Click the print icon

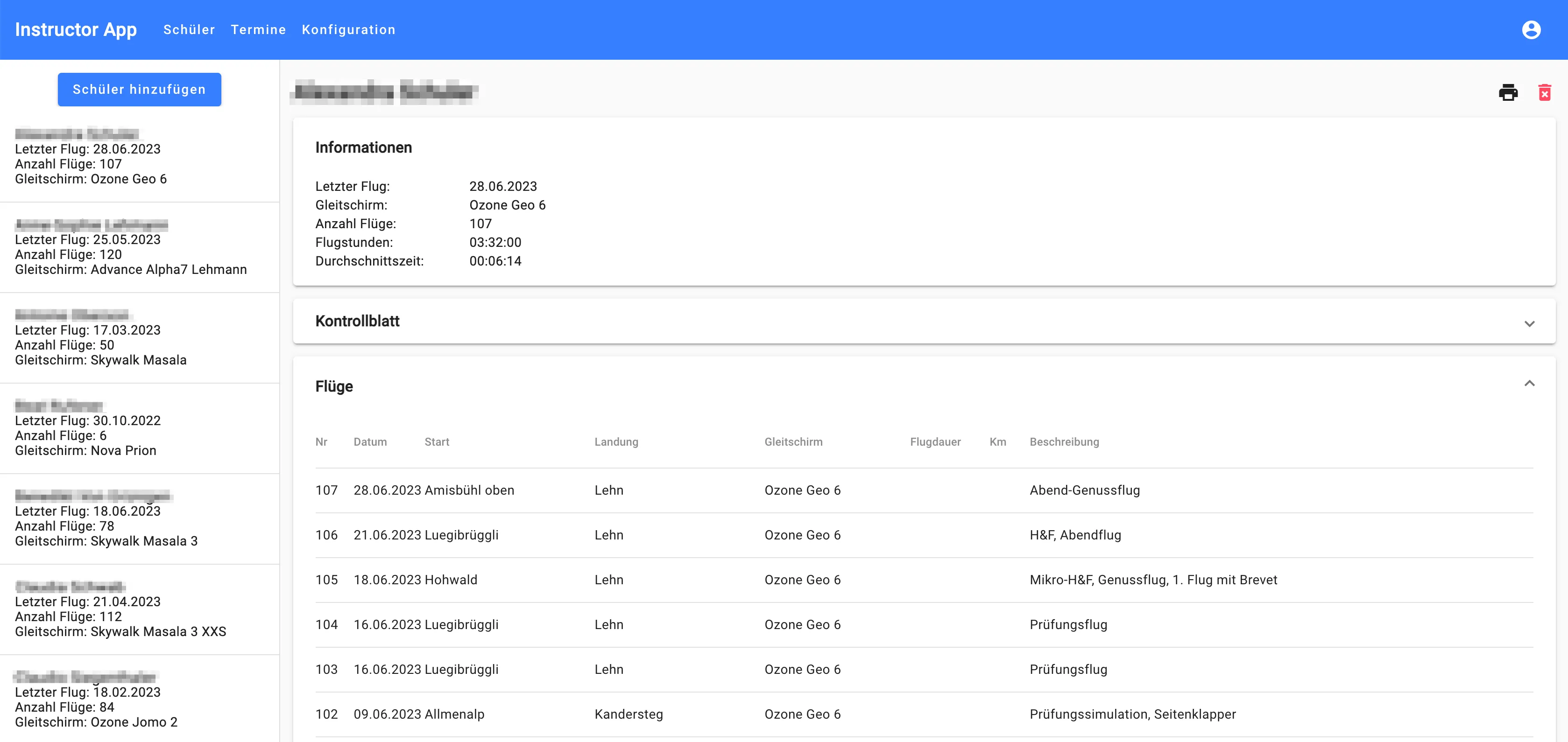[1508, 92]
